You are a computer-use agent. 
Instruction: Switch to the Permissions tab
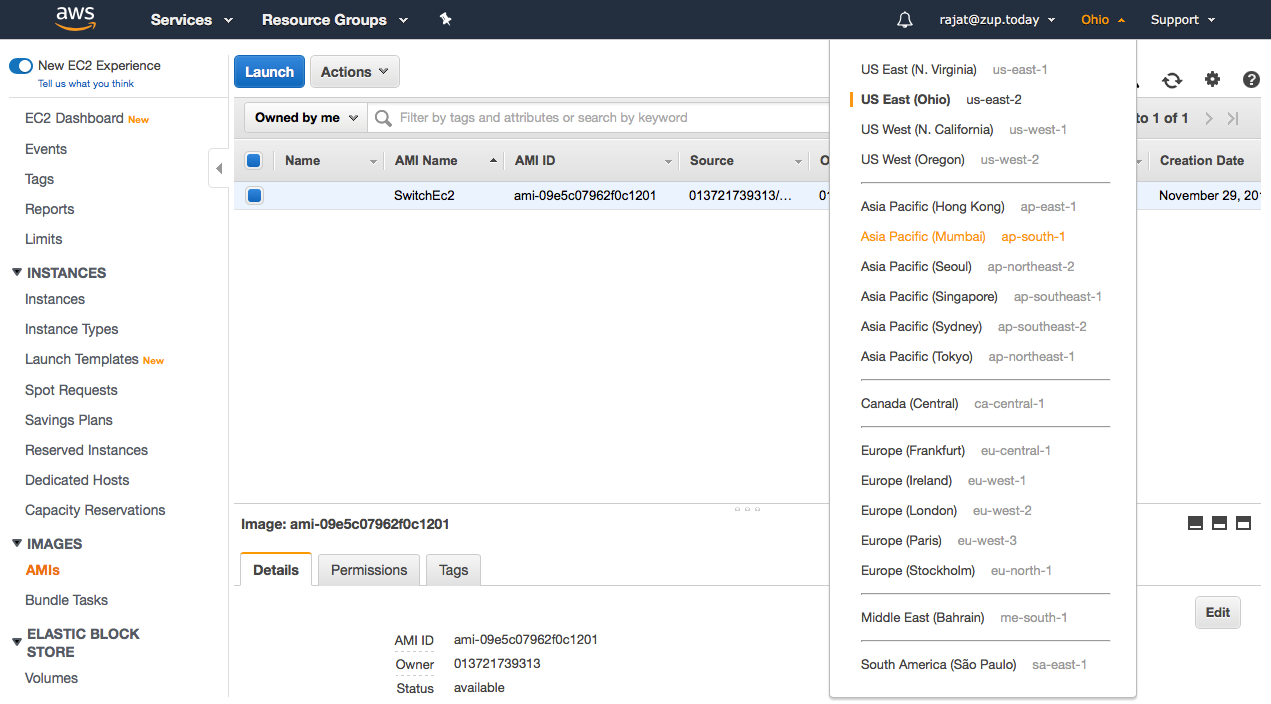pyautogui.click(x=369, y=570)
